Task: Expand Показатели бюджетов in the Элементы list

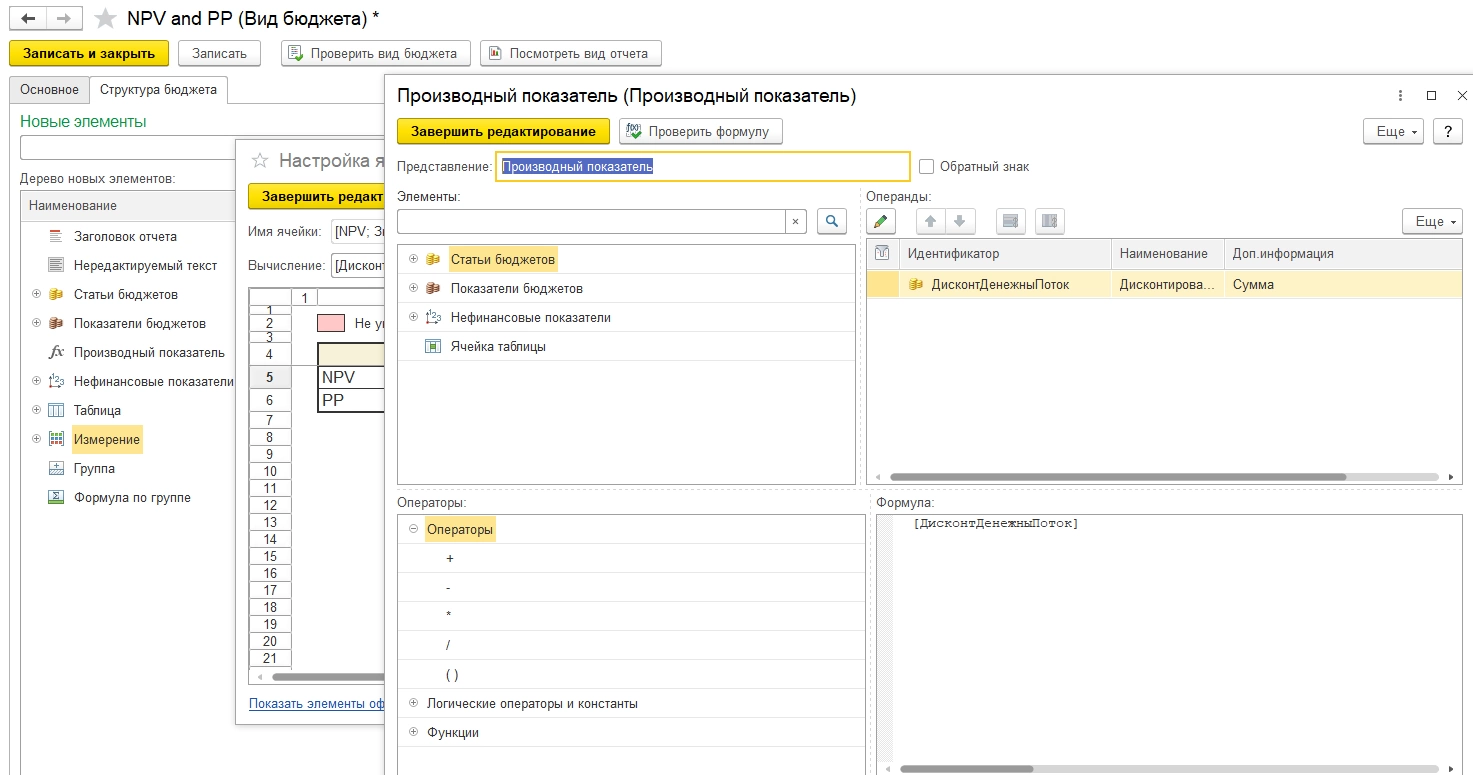Action: (413, 289)
